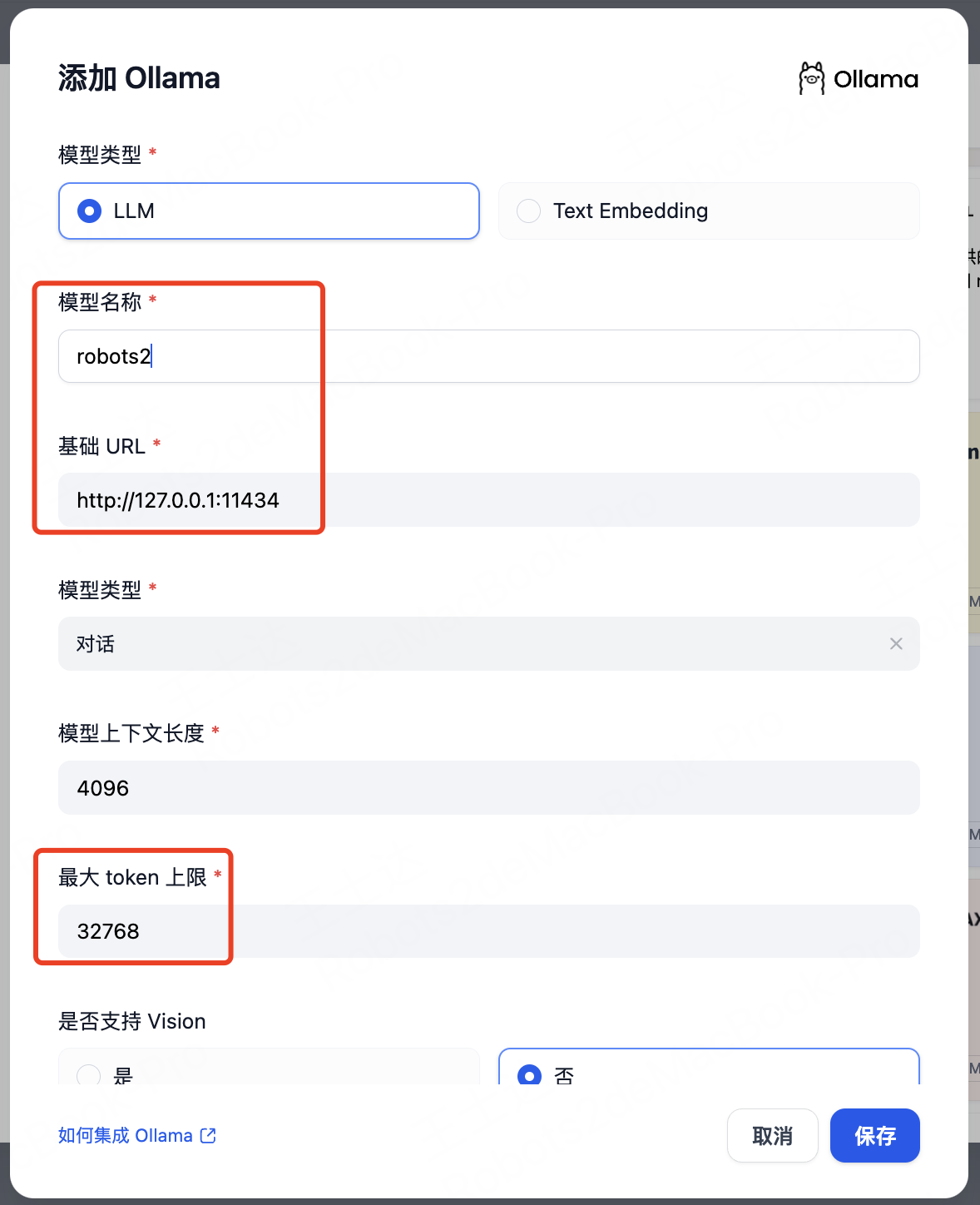Click the 保存 button

[x=874, y=1135]
